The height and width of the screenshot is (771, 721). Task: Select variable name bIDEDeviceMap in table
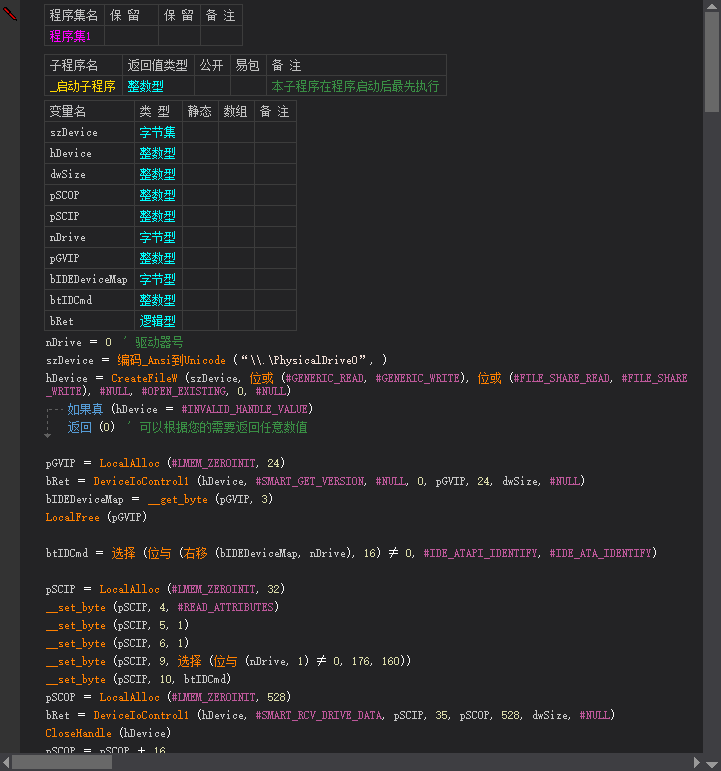[x=89, y=279]
